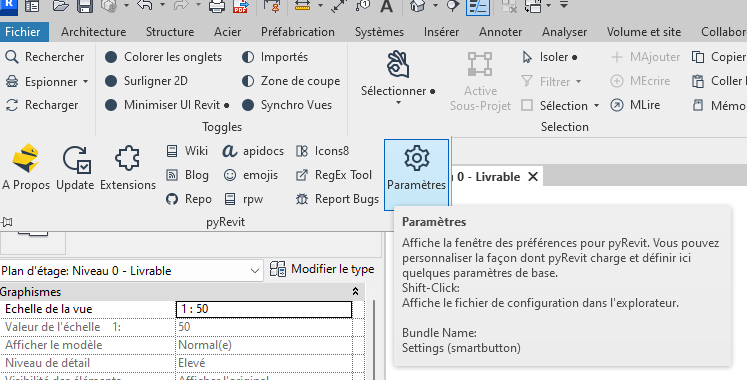Toggle Importés visibility
747x380 pixels.
pyautogui.click(x=274, y=57)
